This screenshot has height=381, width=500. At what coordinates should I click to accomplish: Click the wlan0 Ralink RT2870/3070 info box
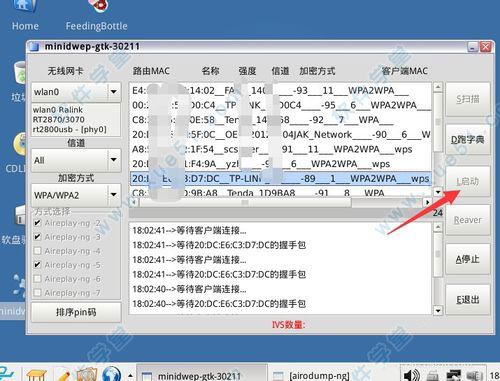coord(76,120)
